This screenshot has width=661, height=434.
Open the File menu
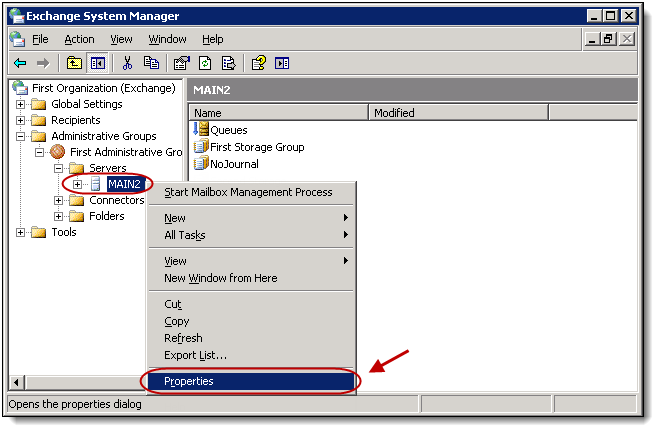[x=40, y=39]
